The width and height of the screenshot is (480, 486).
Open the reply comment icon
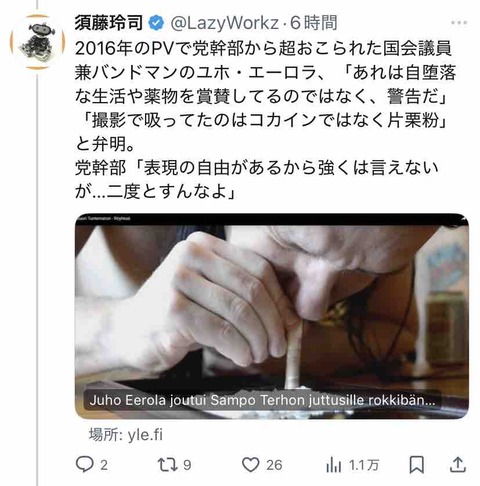pyautogui.click(x=84, y=464)
